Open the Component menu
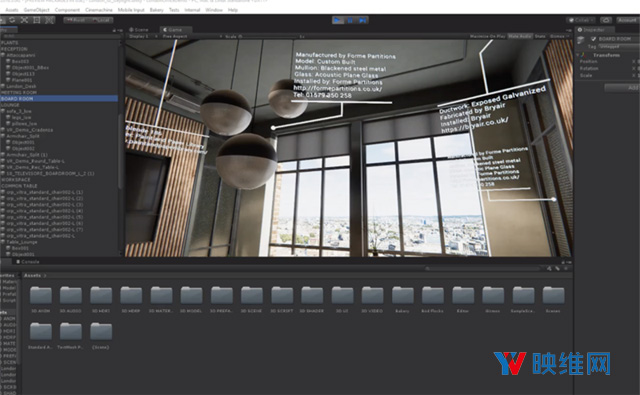640x395 pixels. [x=67, y=10]
